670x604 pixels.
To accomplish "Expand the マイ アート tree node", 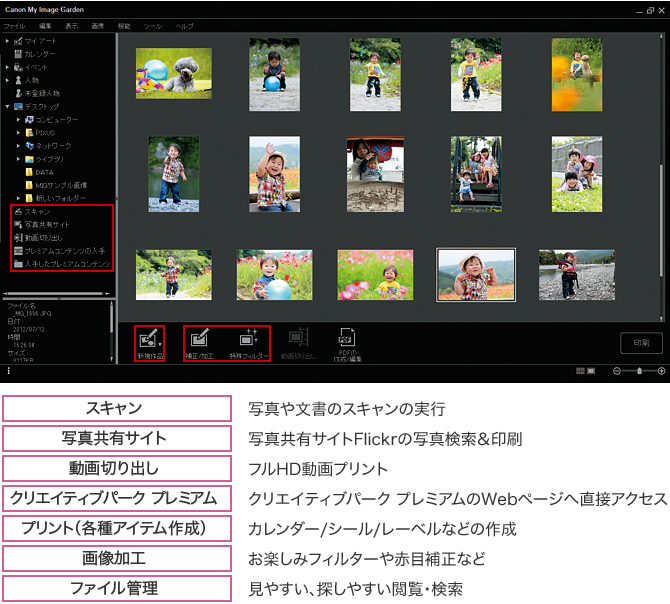I will 7,41.
